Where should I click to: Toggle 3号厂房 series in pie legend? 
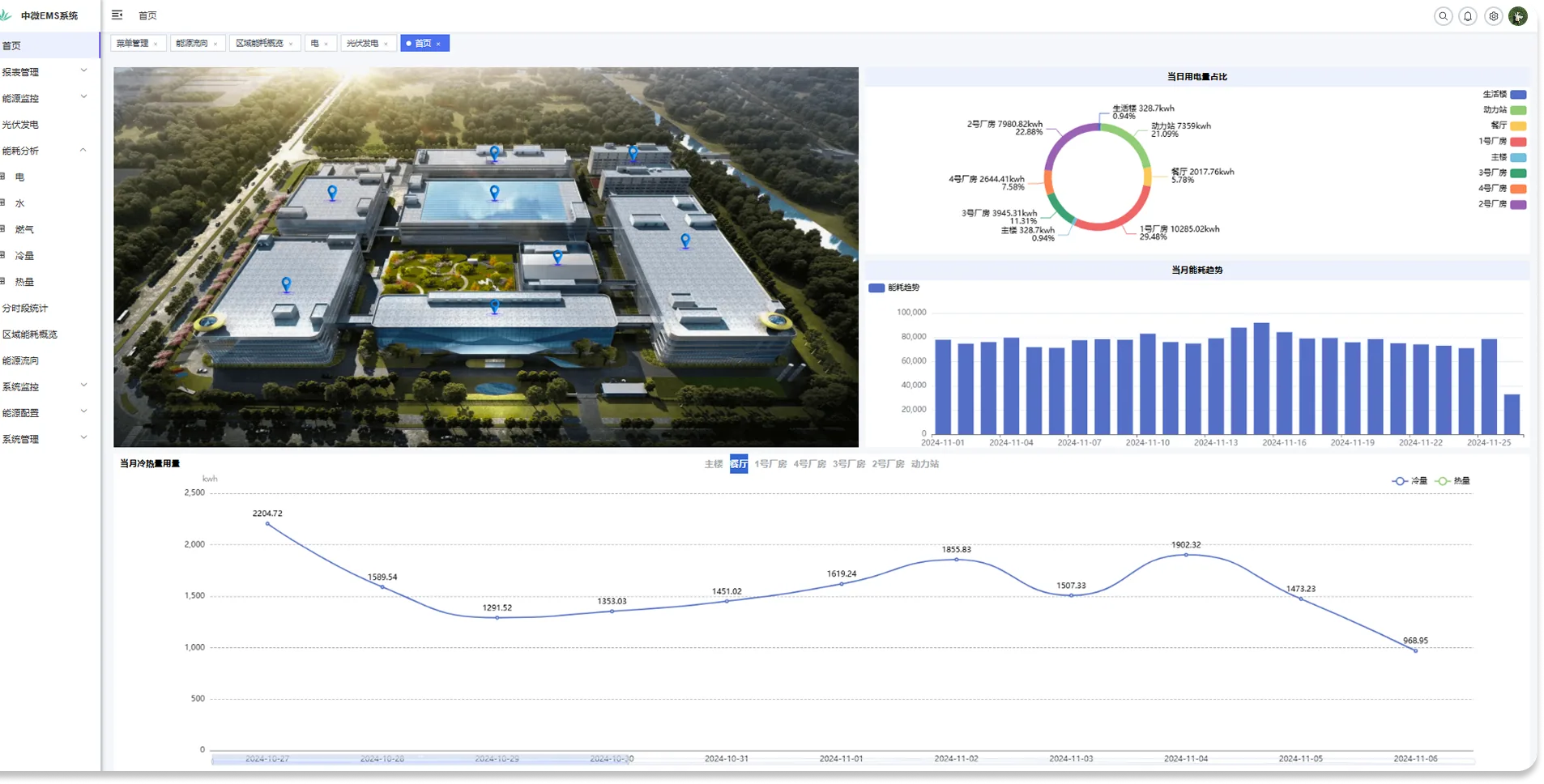point(1503,173)
